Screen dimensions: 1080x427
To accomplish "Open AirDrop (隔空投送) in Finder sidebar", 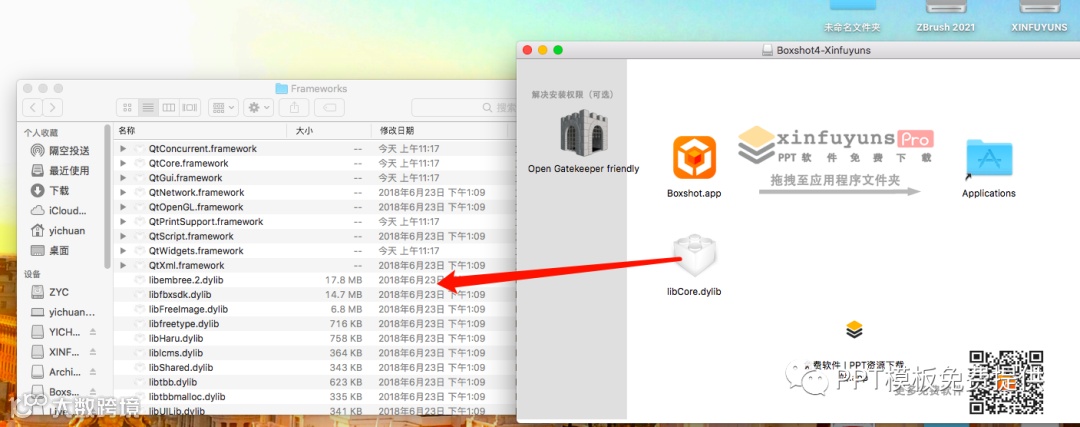I will click(60, 150).
